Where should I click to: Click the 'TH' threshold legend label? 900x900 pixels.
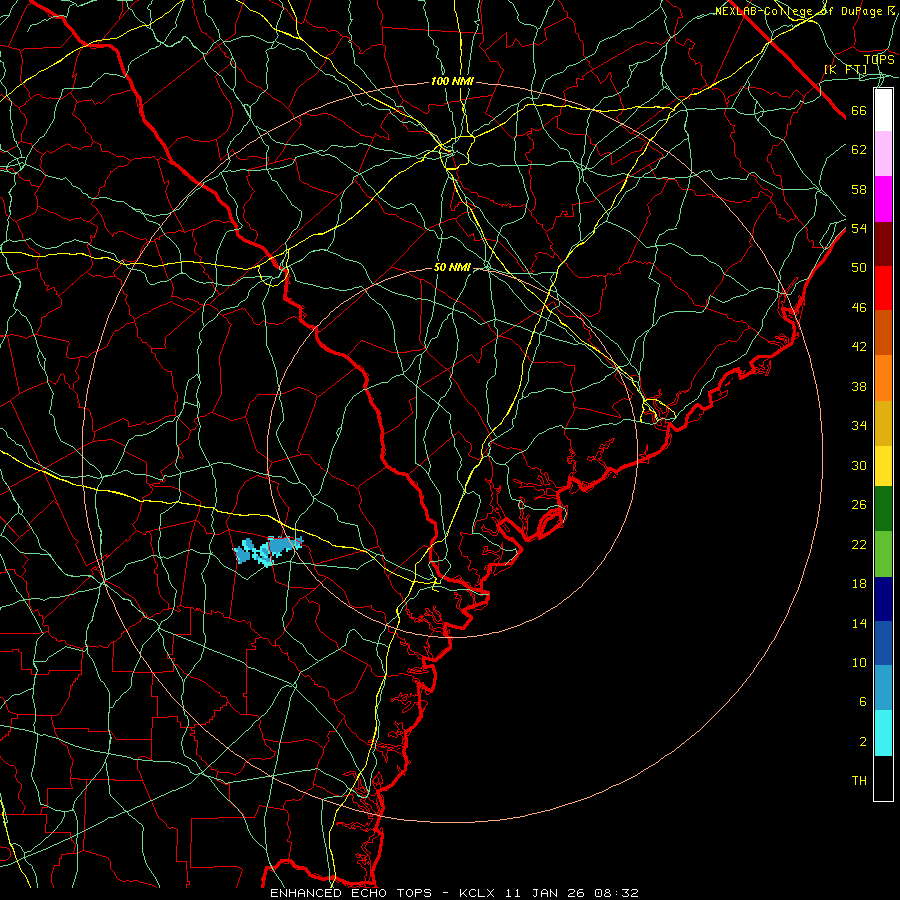tap(859, 781)
